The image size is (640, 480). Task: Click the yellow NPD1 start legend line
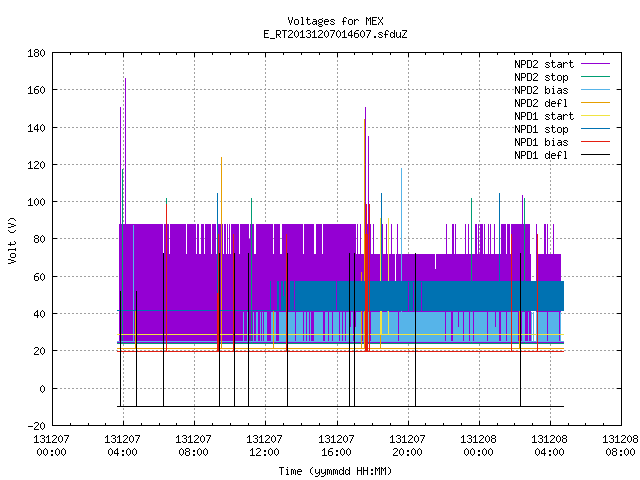[x=595, y=116]
